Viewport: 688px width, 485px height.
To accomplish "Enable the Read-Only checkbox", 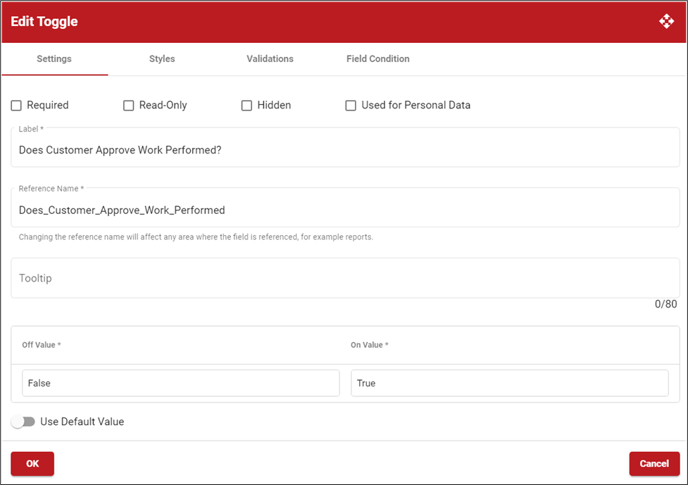I will coord(129,105).
